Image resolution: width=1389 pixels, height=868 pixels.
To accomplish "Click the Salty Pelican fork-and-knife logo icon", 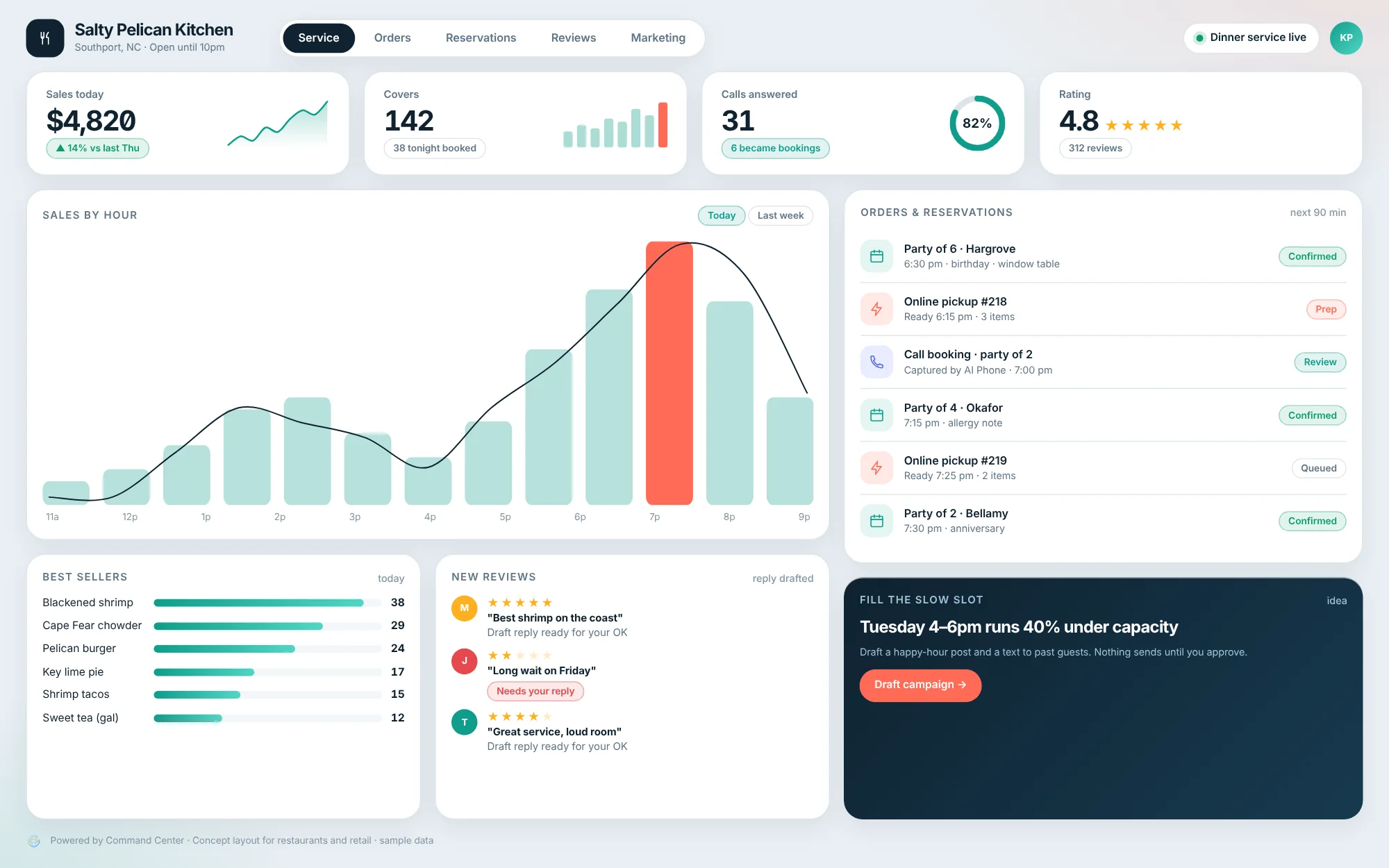I will pos(45,38).
